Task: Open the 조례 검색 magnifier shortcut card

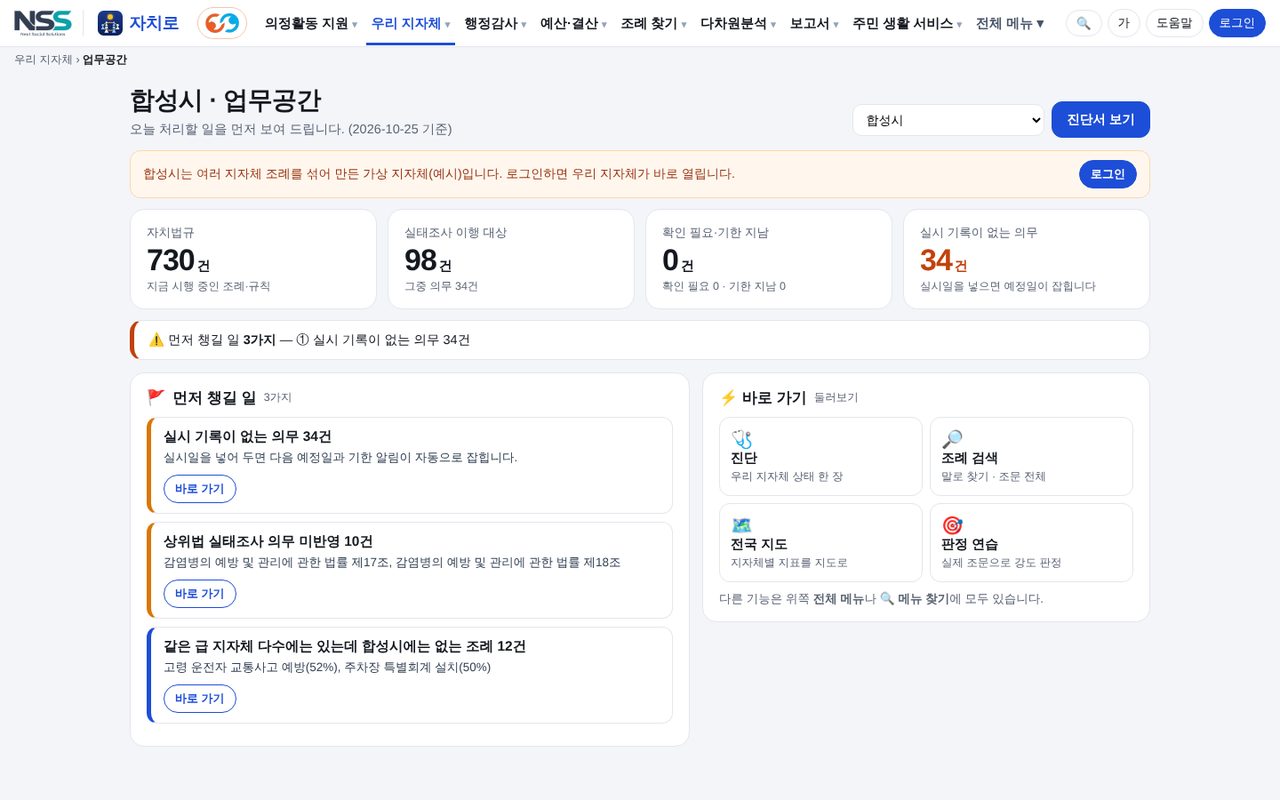Action: [1031, 456]
